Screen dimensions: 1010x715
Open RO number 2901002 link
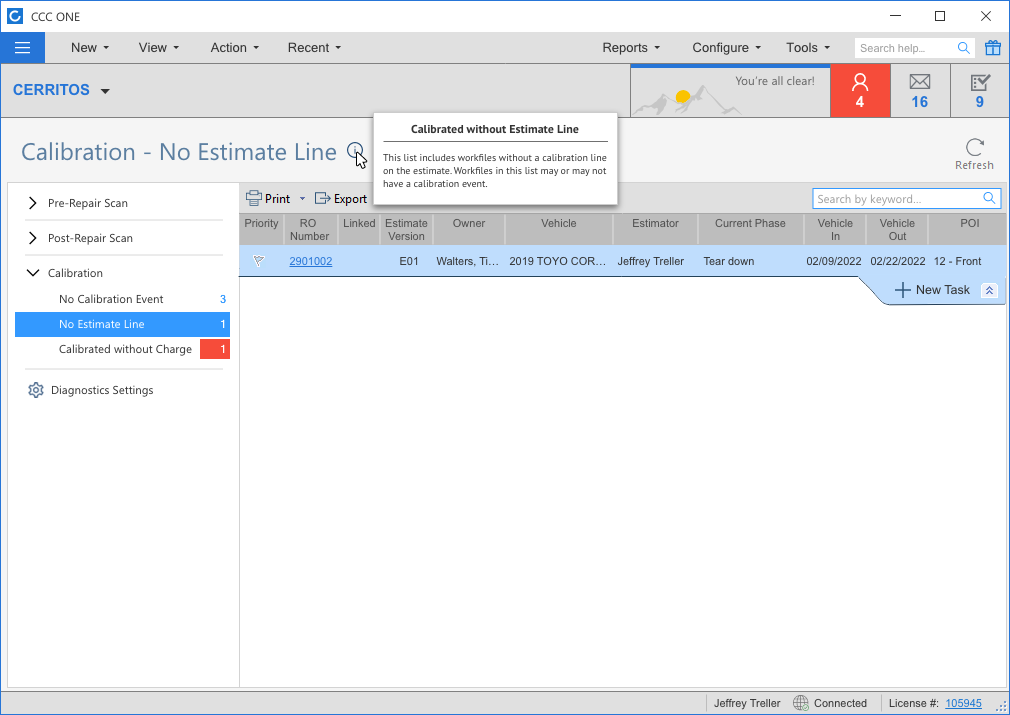point(310,261)
